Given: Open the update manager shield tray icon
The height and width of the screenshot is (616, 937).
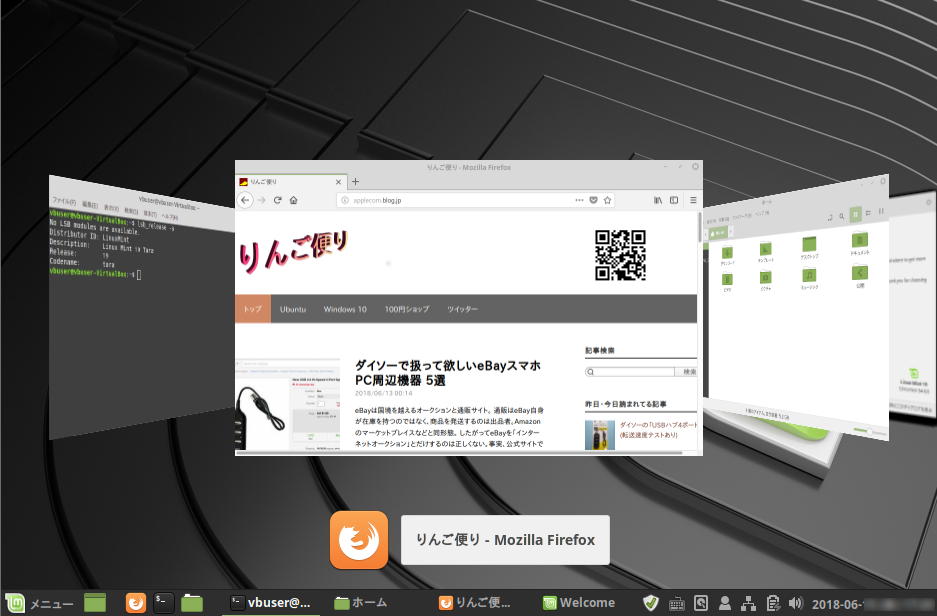Looking at the screenshot, I should (x=651, y=603).
